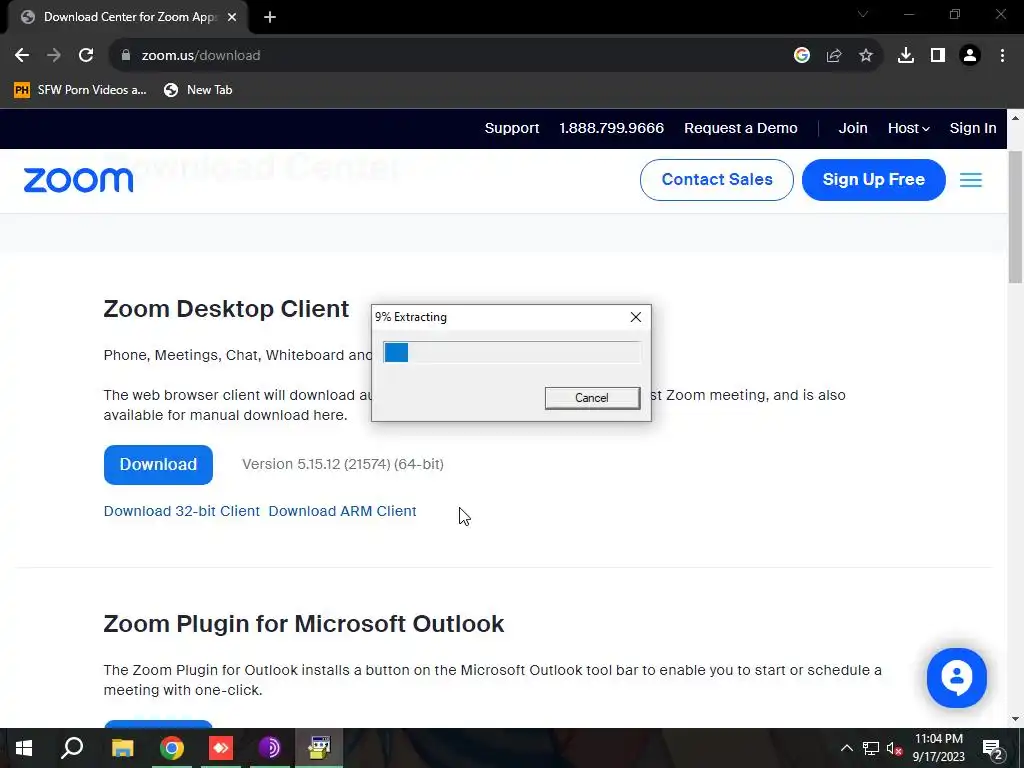1024x768 pixels.
Task: Click phone number 1.888.799.9666
Action: pyautogui.click(x=611, y=128)
